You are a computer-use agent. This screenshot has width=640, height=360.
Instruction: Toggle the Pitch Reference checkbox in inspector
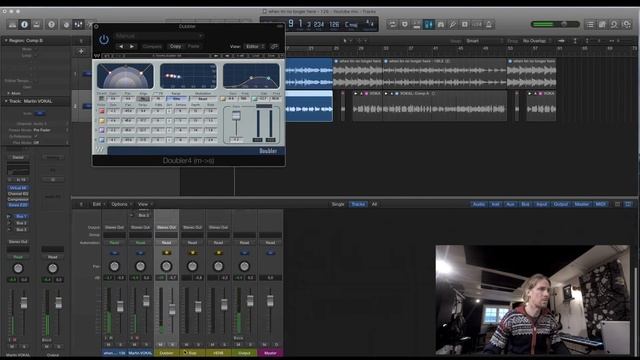[x=36, y=136]
